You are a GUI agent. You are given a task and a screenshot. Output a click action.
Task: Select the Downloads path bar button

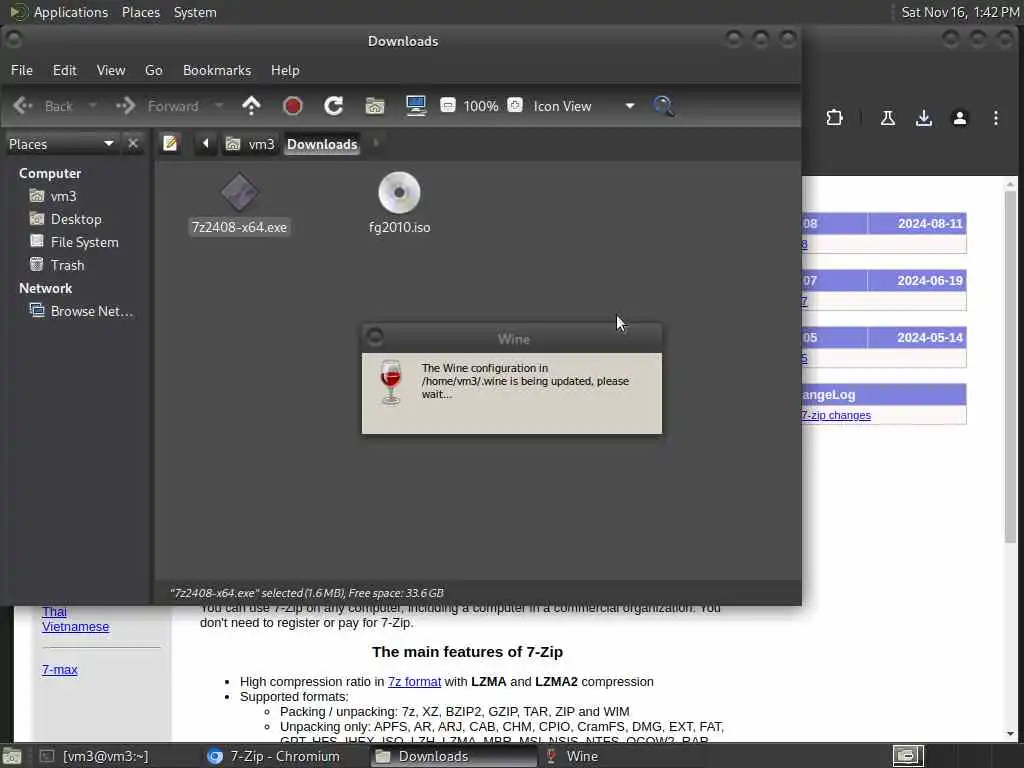(322, 144)
